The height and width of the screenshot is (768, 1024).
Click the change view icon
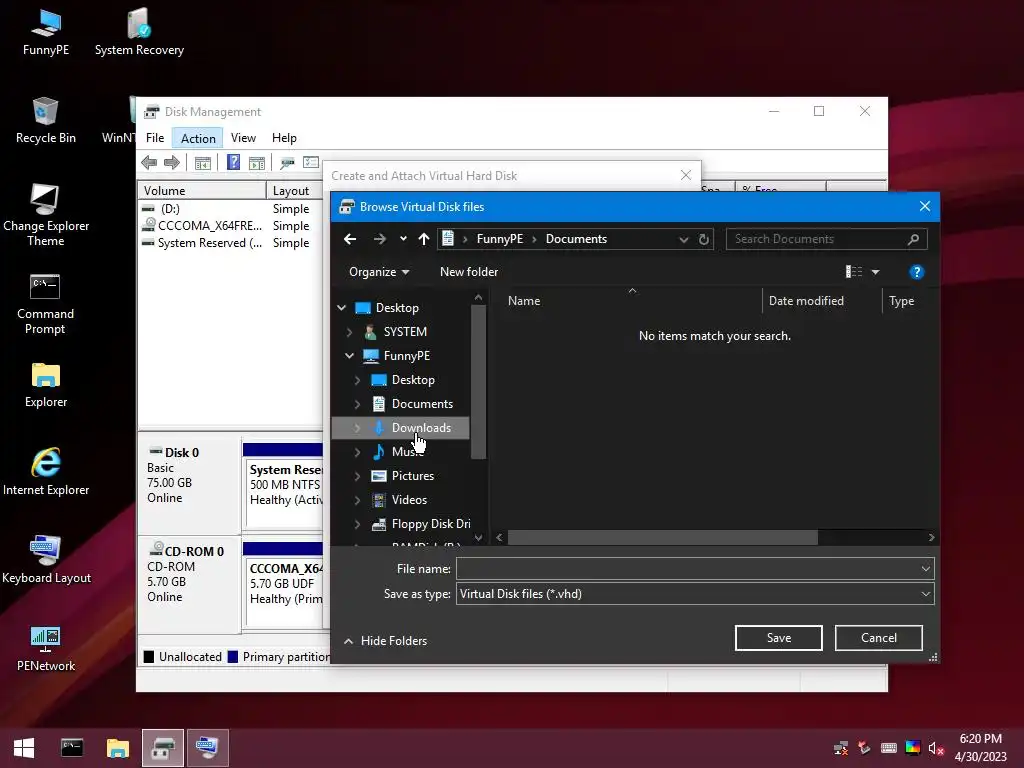[854, 272]
